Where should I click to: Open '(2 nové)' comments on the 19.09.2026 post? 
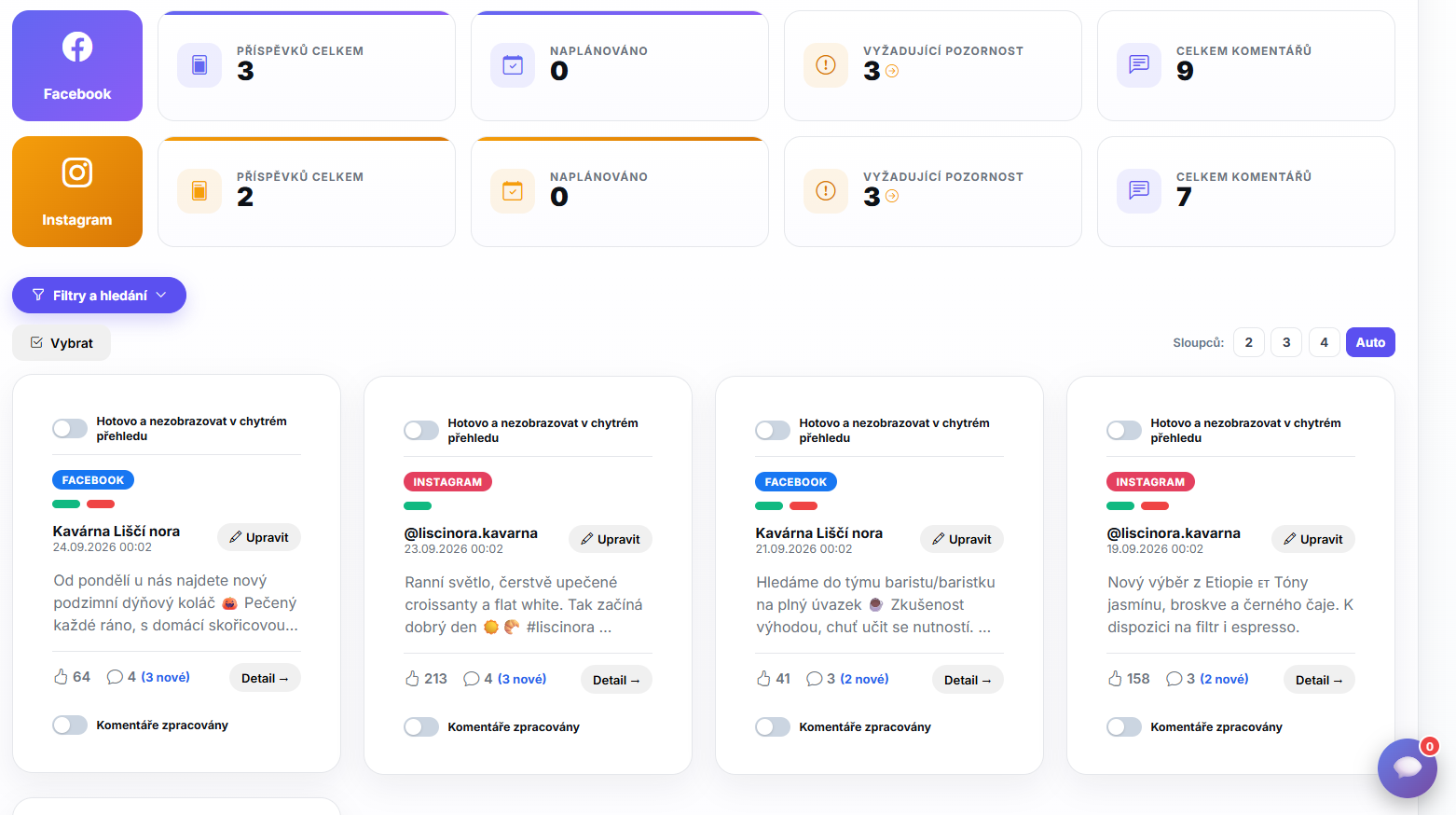tap(1225, 679)
